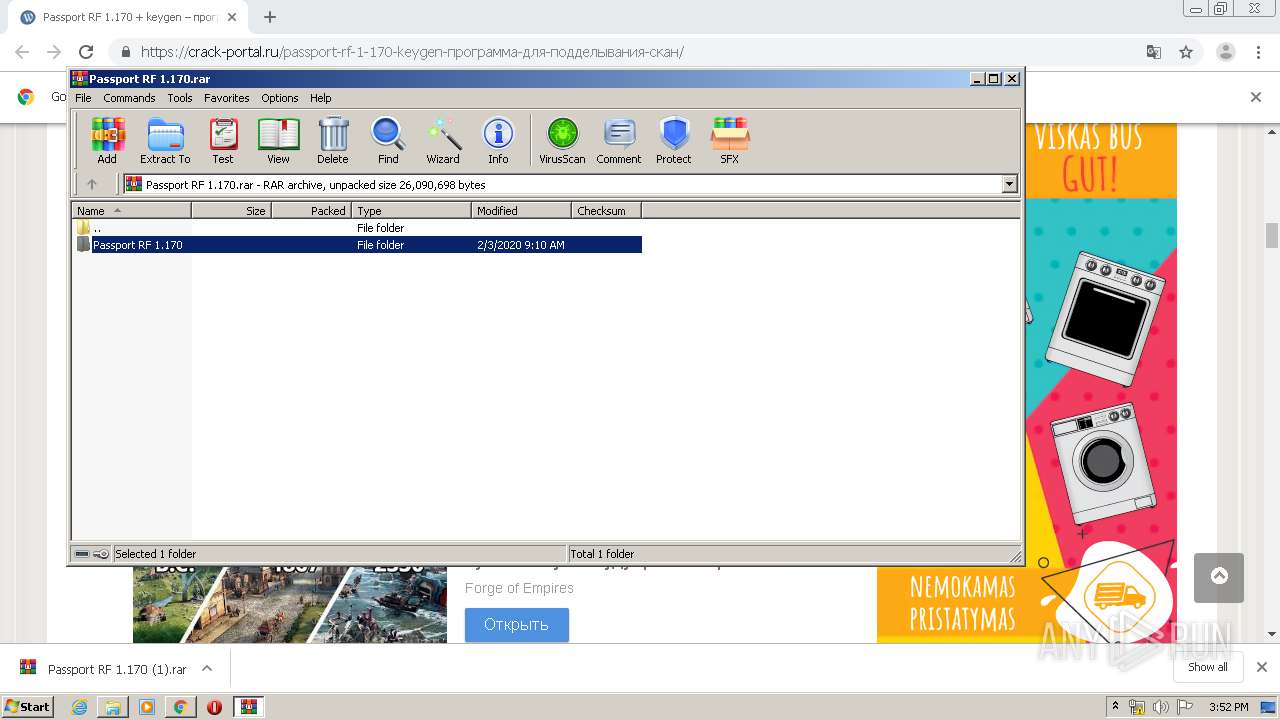Click the system tray volume icon
The height and width of the screenshot is (720, 1280).
point(1161,707)
